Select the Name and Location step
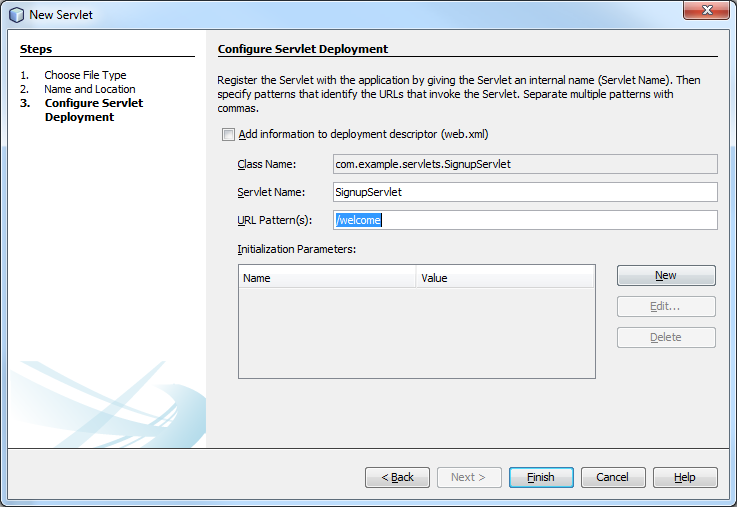 [90, 89]
